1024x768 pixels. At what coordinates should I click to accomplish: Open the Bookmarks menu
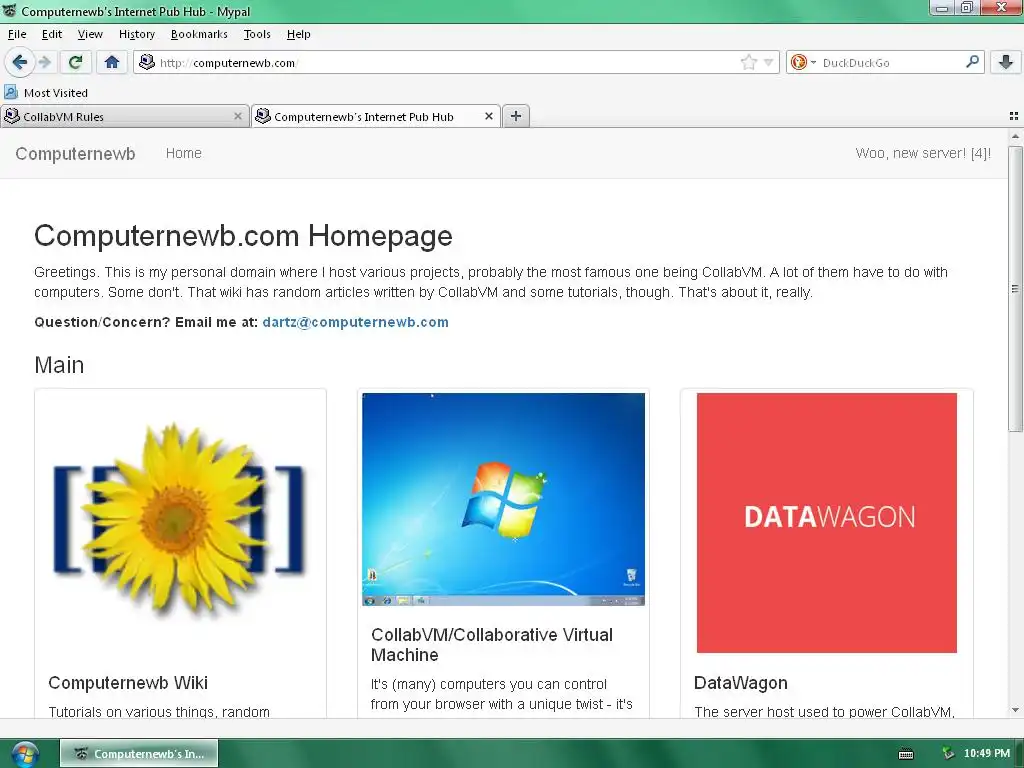point(199,34)
